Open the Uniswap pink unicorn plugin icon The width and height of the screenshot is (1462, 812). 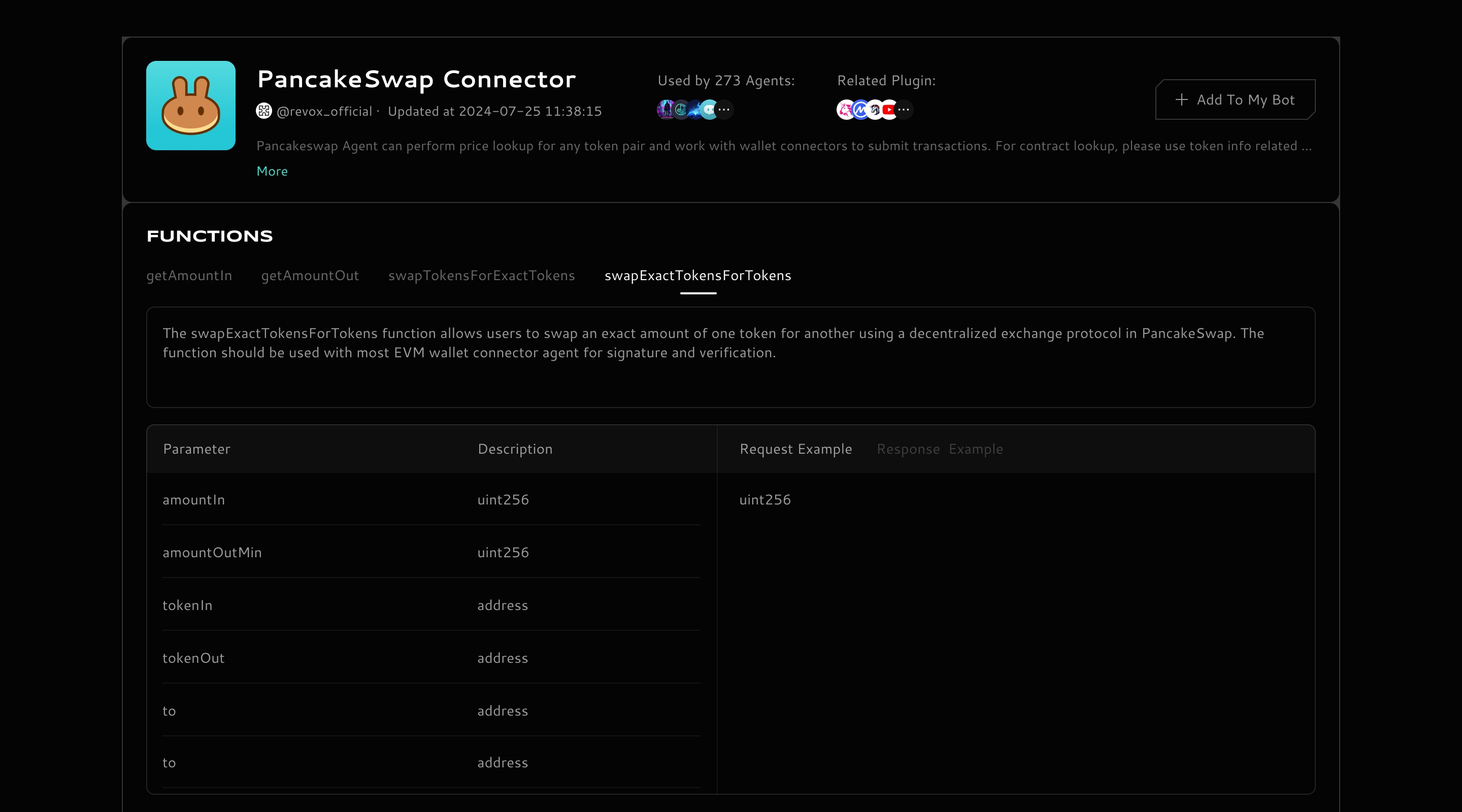[x=845, y=110]
